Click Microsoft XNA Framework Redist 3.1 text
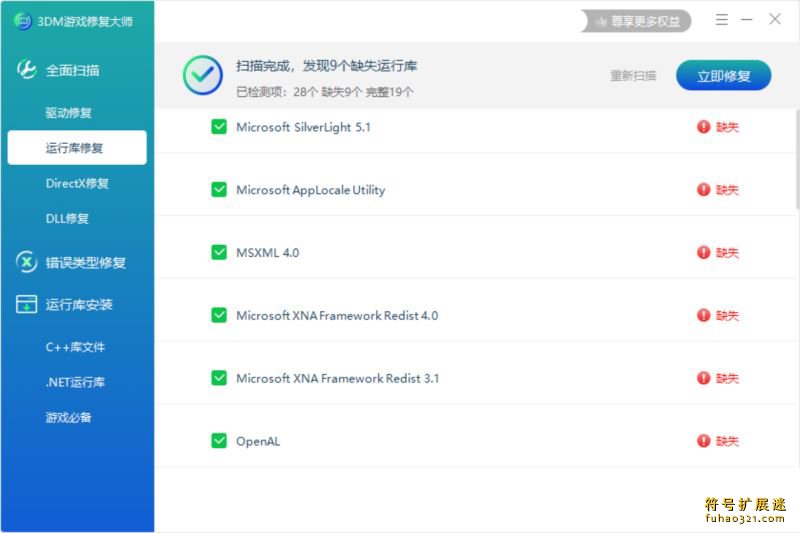Screen dimensions: 800x533 [x=337, y=378]
